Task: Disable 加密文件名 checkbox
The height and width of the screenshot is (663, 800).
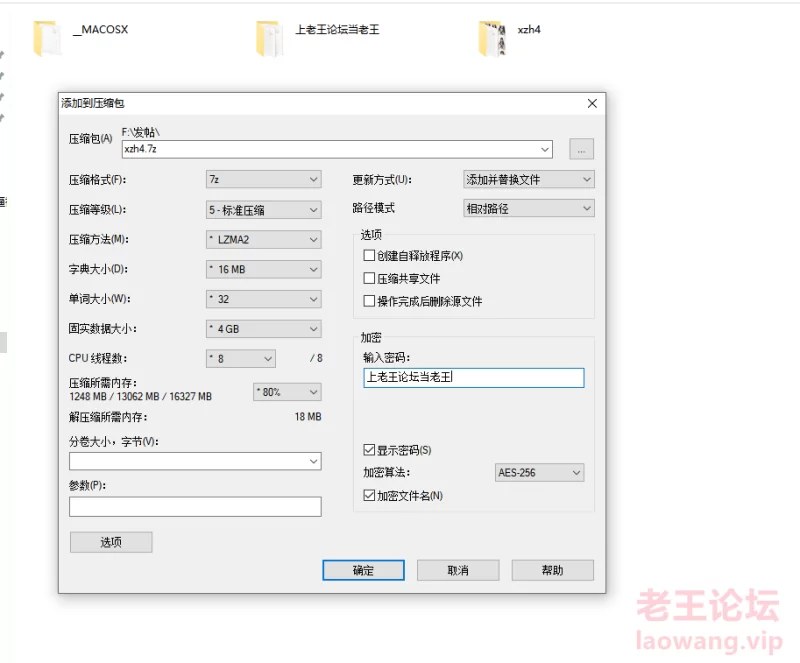Action: 369,495
